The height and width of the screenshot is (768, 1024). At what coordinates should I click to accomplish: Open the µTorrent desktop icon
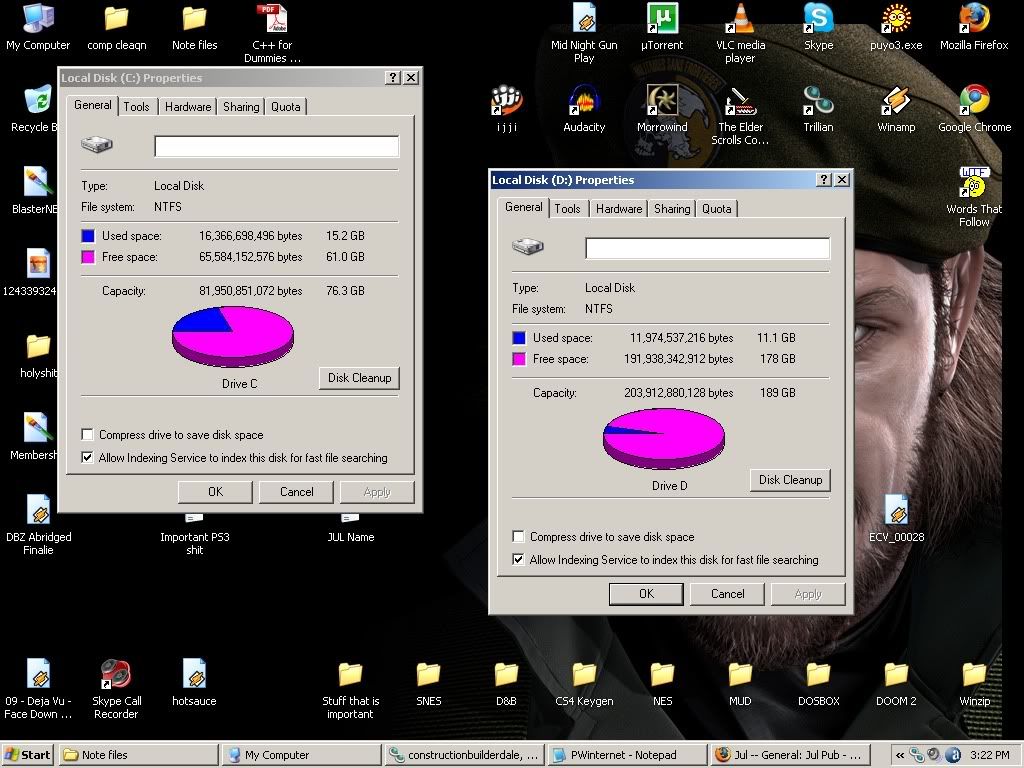pyautogui.click(x=661, y=19)
